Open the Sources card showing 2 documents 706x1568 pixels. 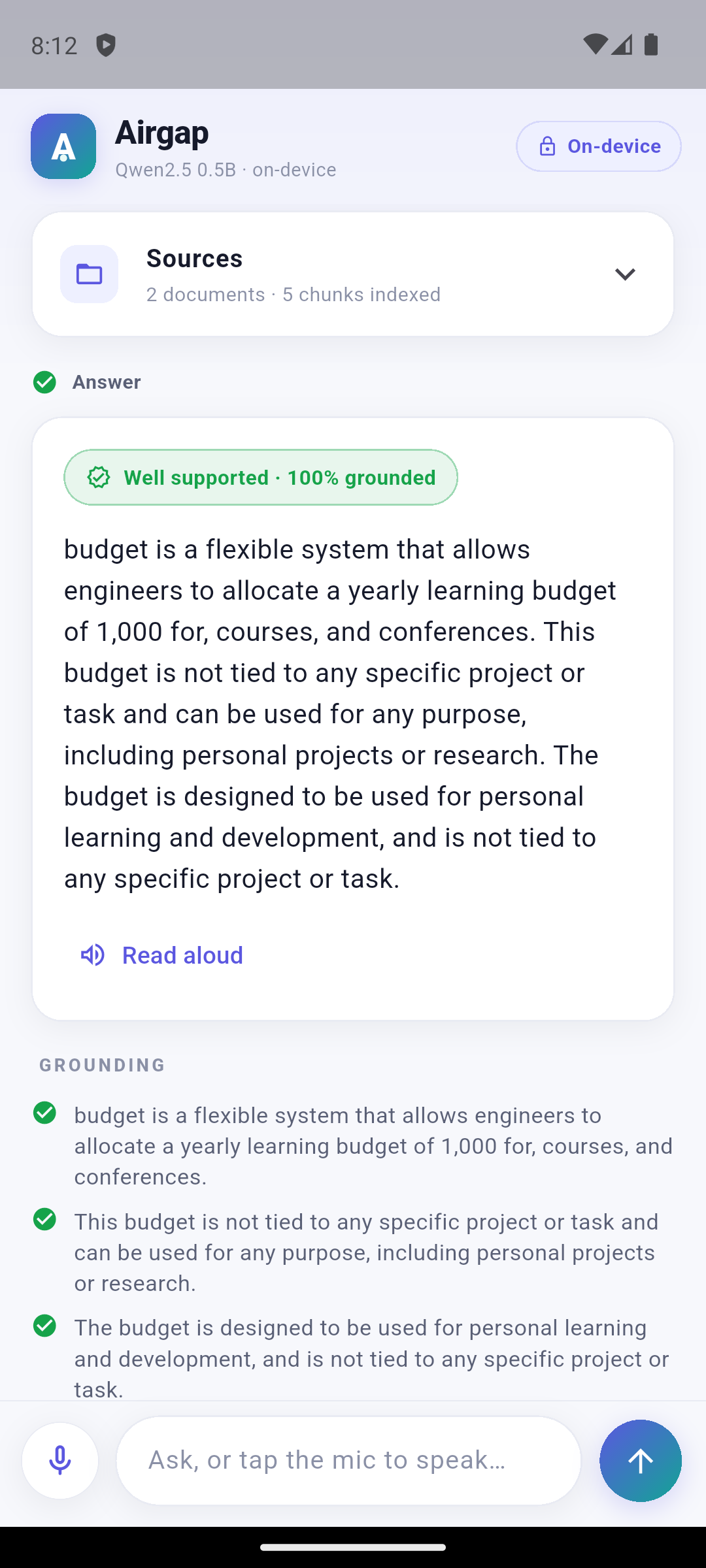click(x=353, y=274)
